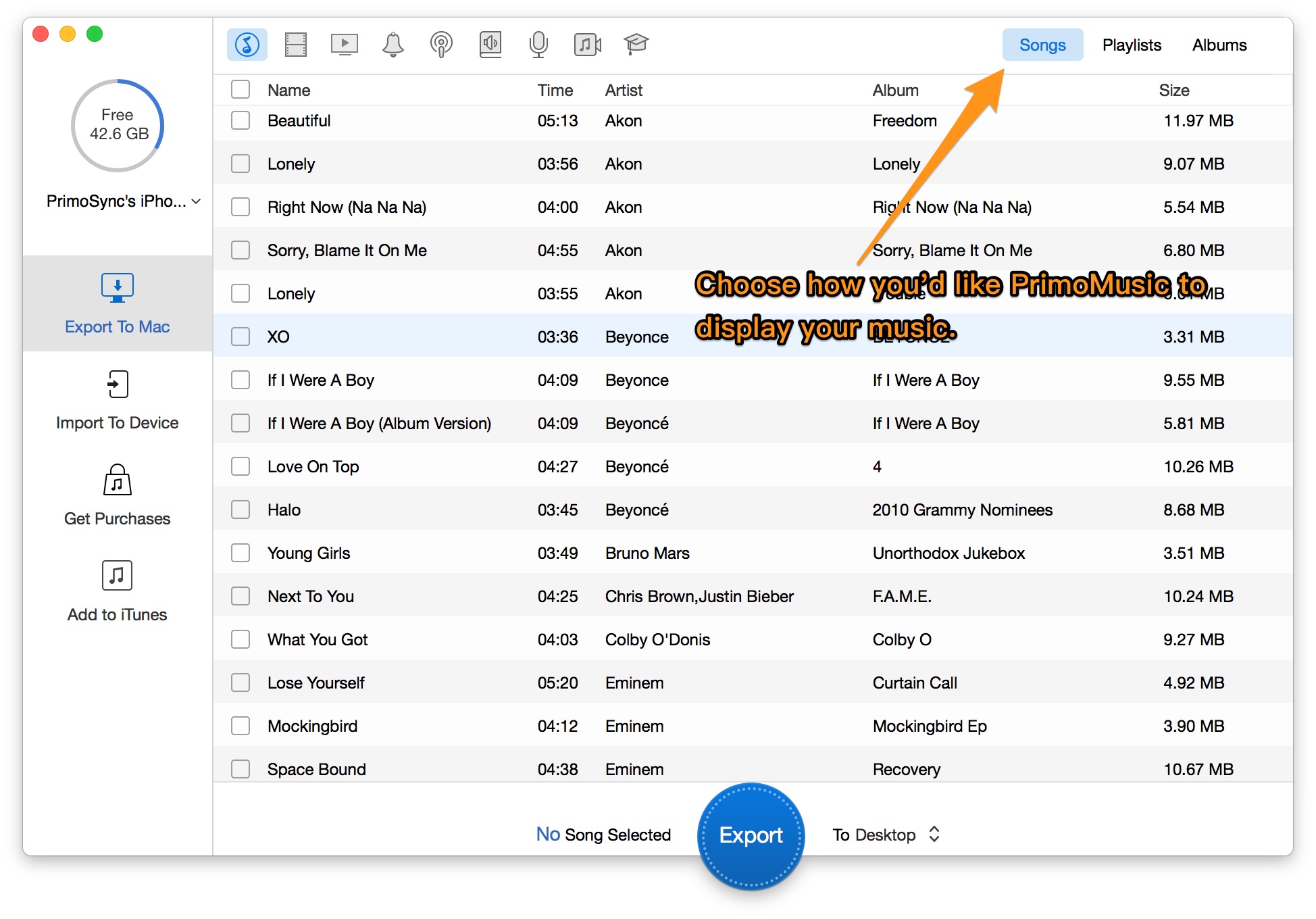Check the box for If I Were A Boy (Album Version)

(241, 423)
